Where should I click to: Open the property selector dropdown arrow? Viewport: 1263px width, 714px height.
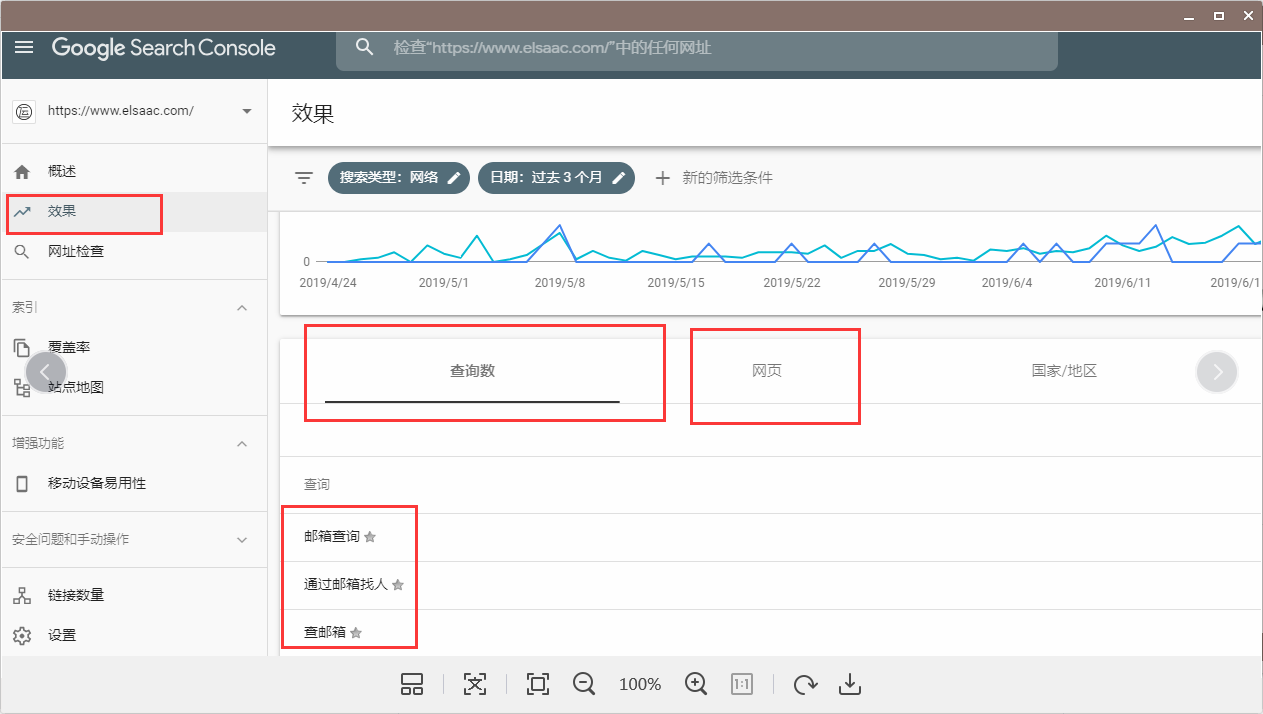pos(247,111)
